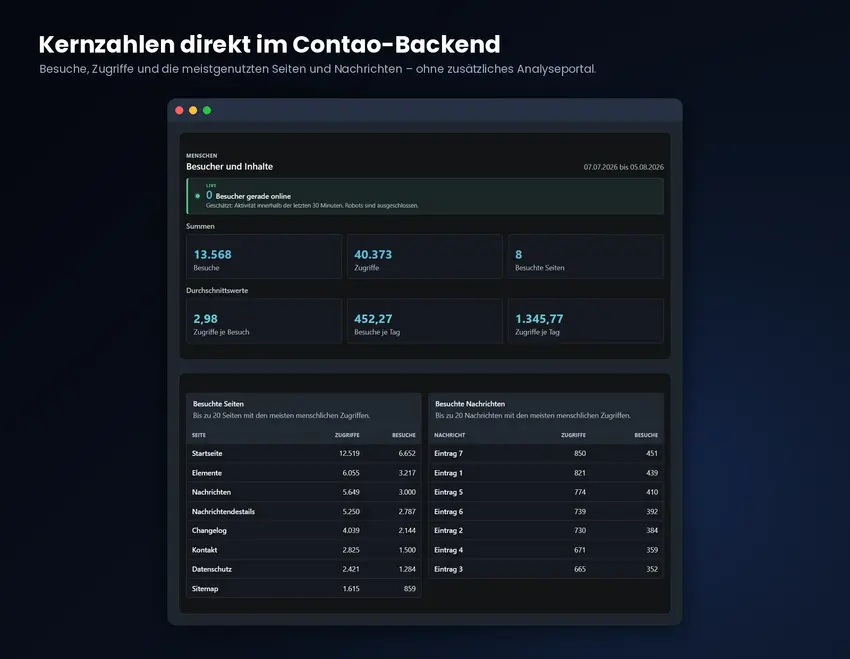The image size is (850, 659).
Task: Click the Besucher gerade online banner
Action: (425, 196)
